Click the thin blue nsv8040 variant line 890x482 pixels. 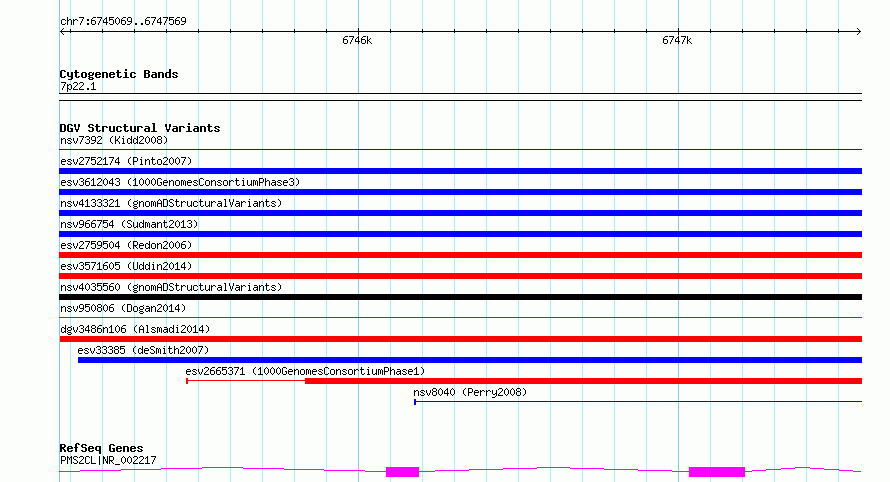point(638,402)
